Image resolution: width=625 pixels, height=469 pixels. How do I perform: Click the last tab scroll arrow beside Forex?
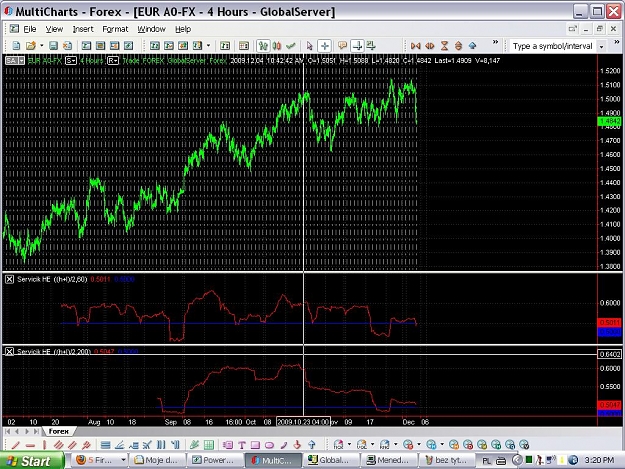pyautogui.click(x=37, y=431)
